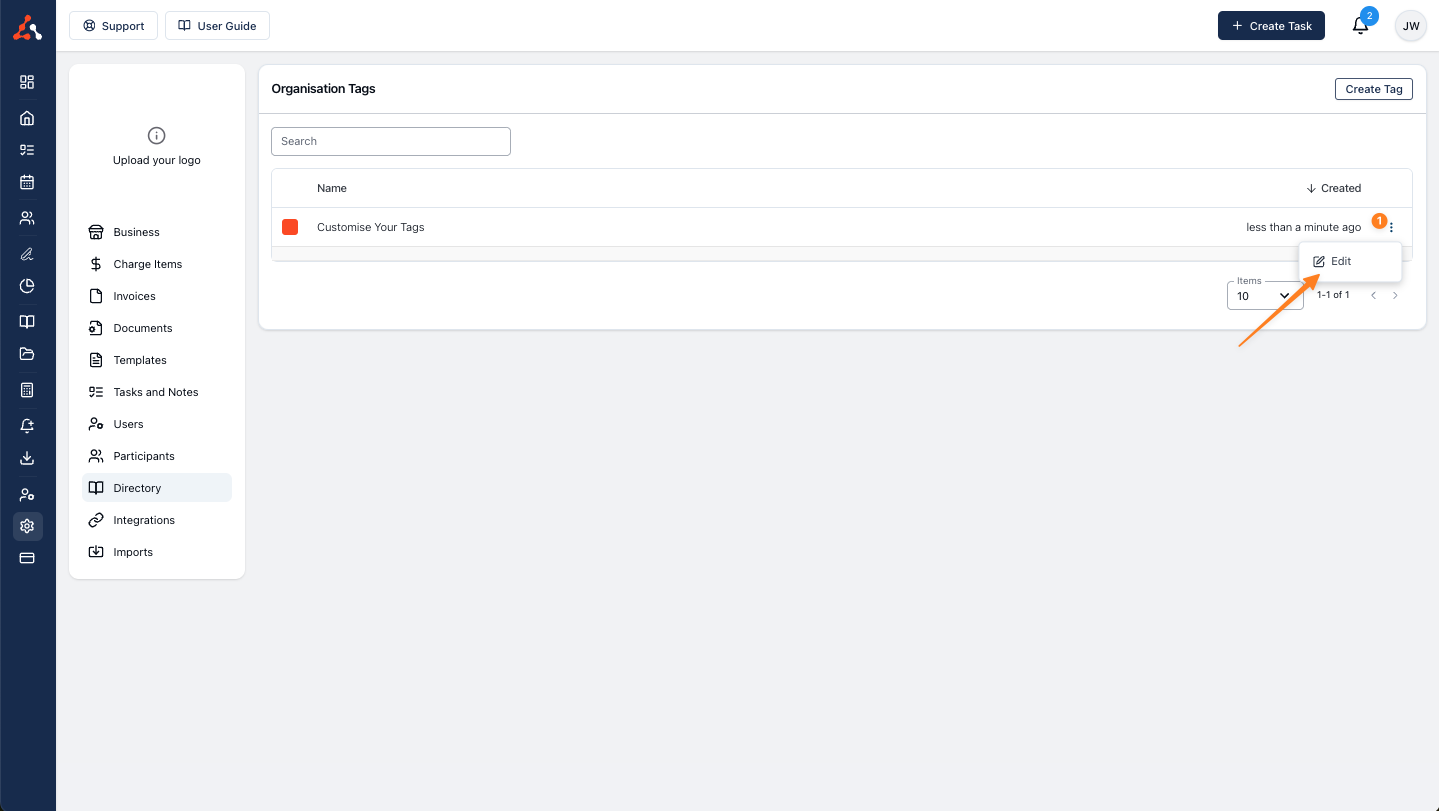
Task: Open the dashboard grid icon in sidebar
Action: click(27, 82)
